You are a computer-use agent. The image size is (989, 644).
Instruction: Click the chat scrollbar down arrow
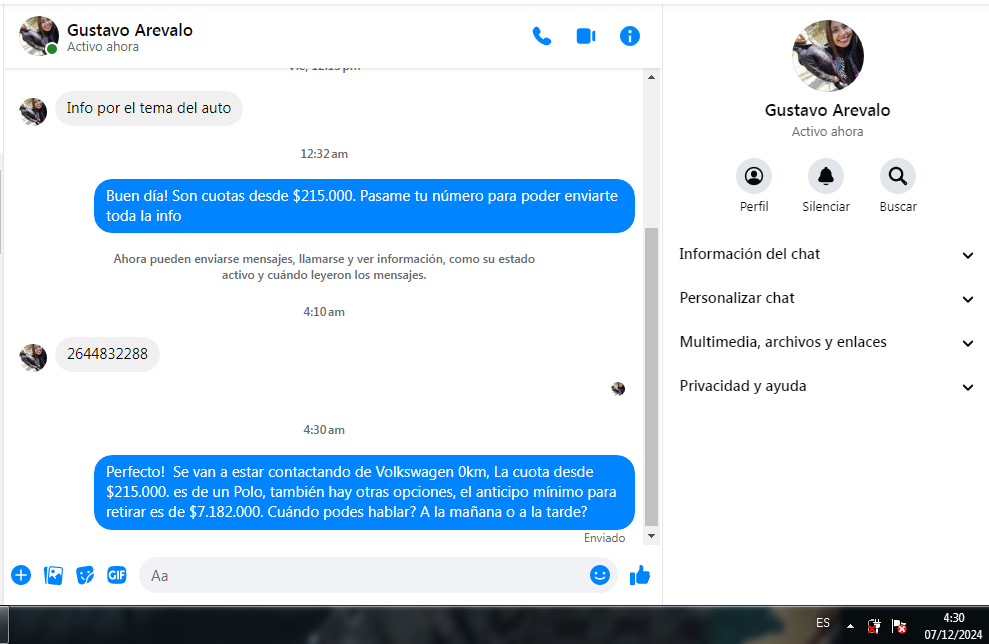click(652, 536)
